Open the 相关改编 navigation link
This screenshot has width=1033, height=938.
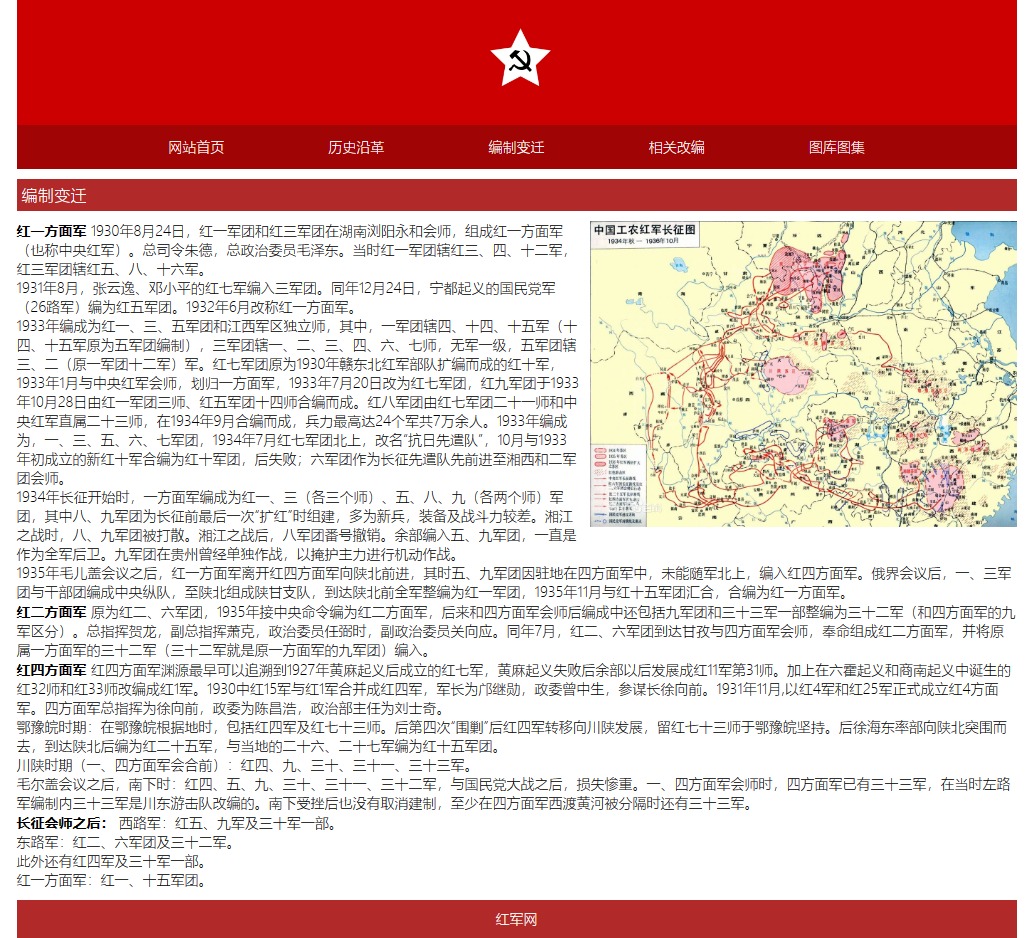(x=676, y=147)
